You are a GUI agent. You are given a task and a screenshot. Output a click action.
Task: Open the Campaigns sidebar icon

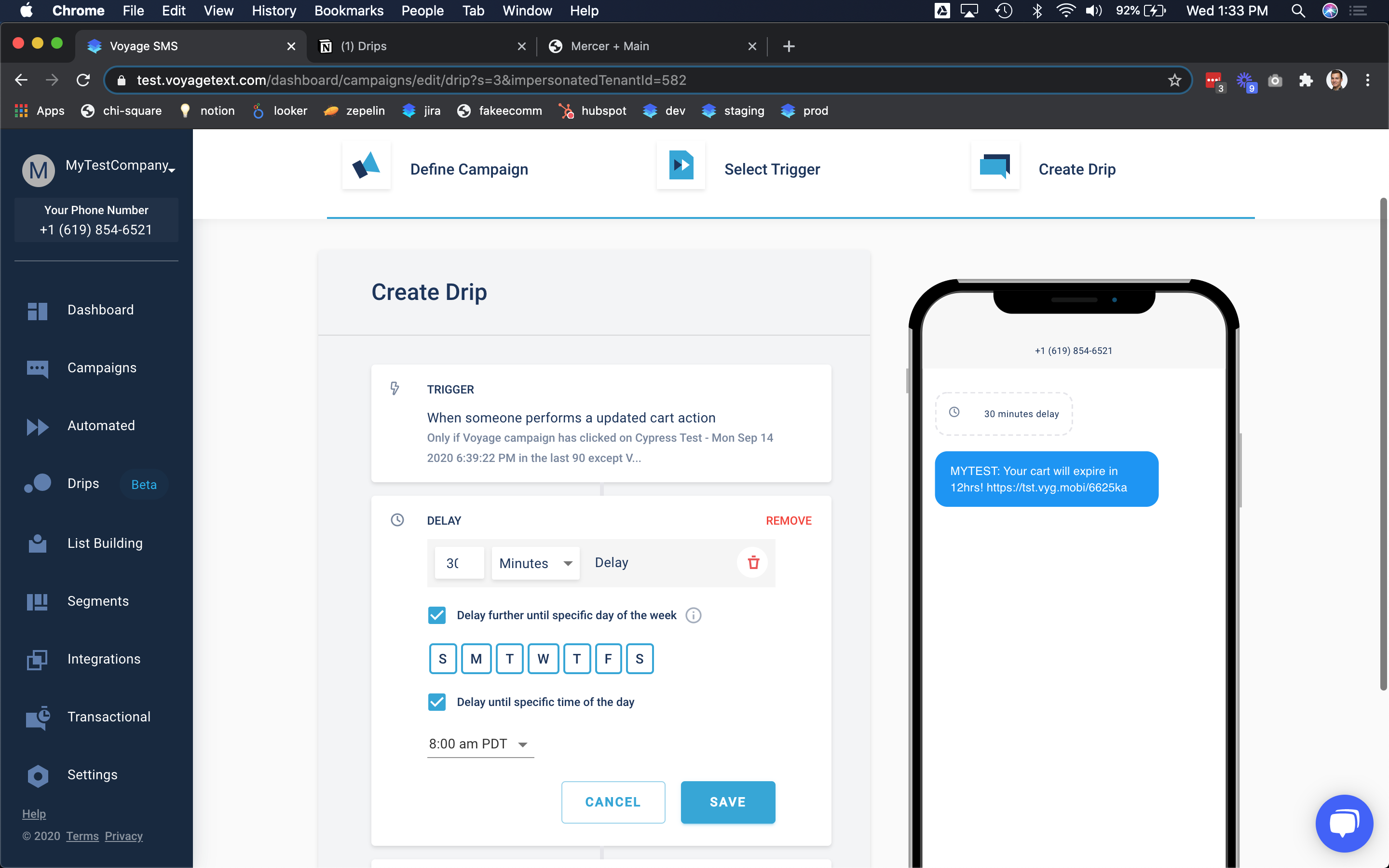pyautogui.click(x=37, y=368)
